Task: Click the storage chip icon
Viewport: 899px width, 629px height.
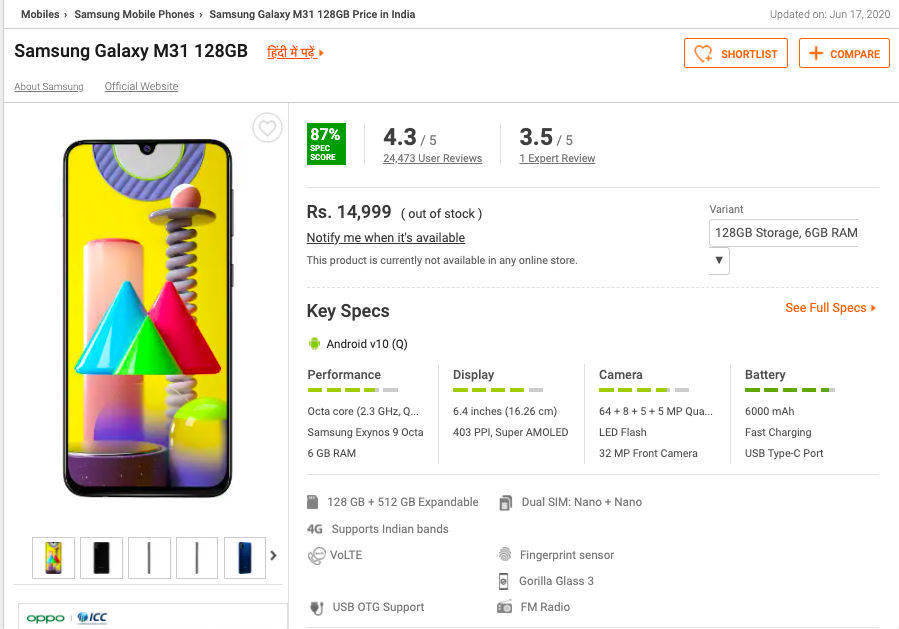Action: point(314,502)
